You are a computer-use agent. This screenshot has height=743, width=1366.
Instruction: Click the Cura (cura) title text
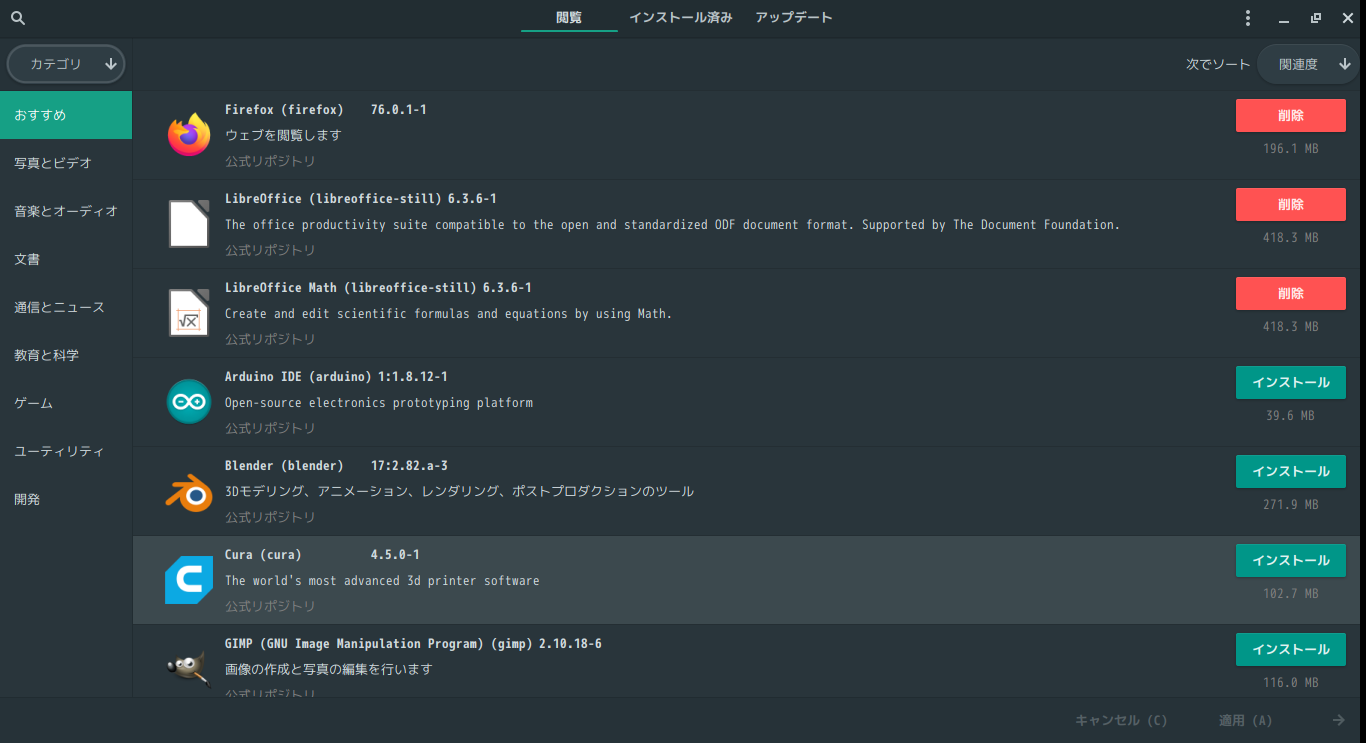[x=263, y=554]
